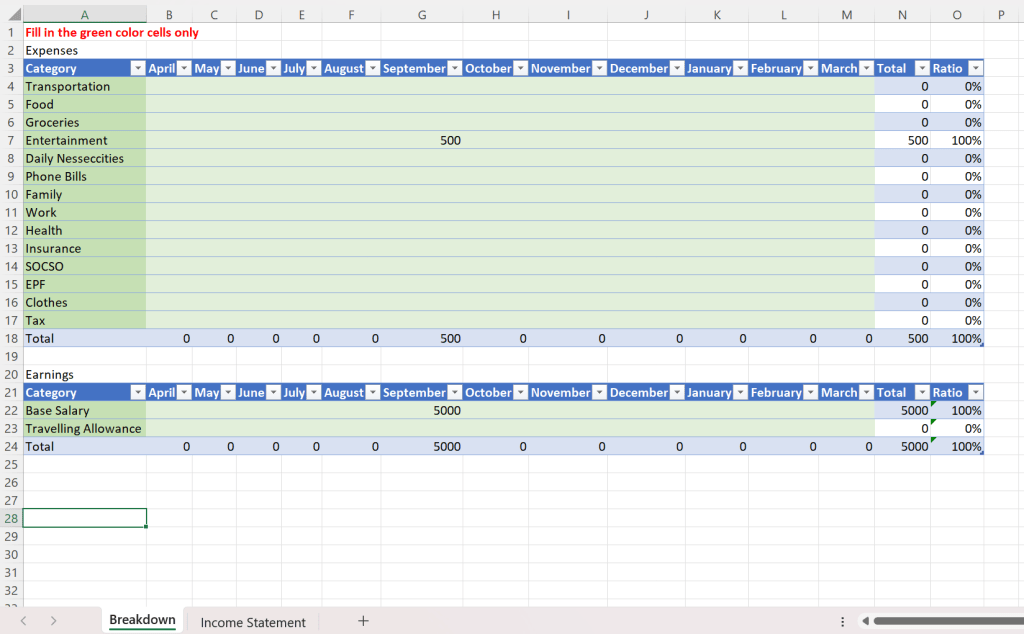Select row 7 header
This screenshot has width=1024, height=634.
[x=11, y=140]
